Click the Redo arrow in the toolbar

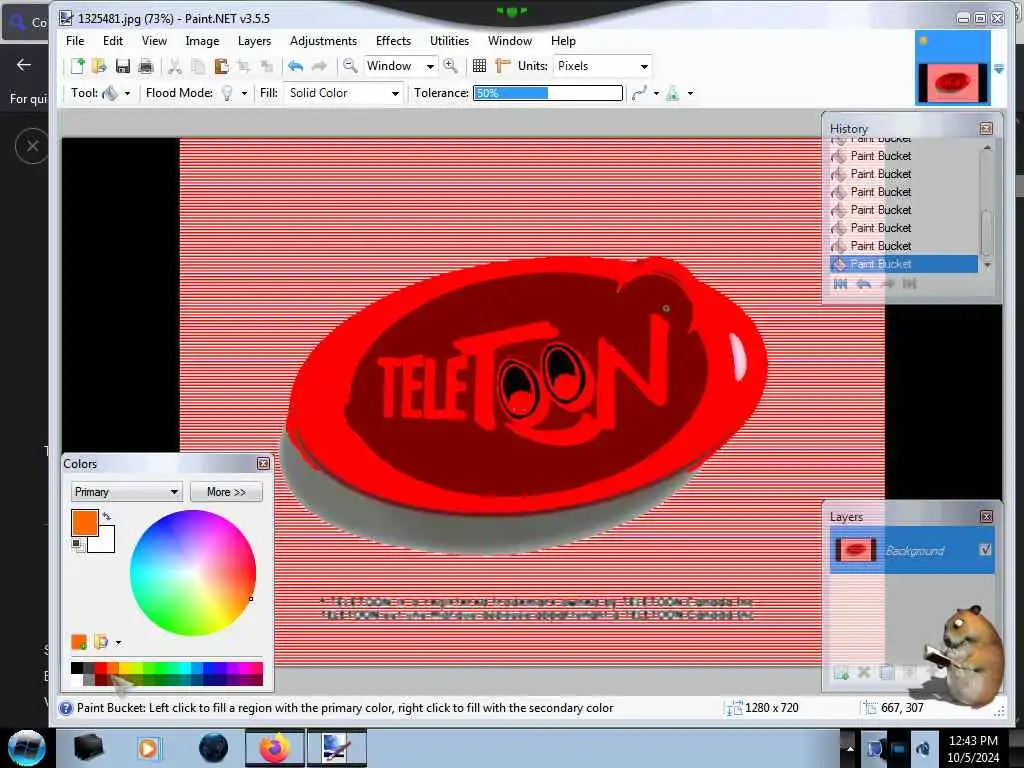pyautogui.click(x=319, y=66)
